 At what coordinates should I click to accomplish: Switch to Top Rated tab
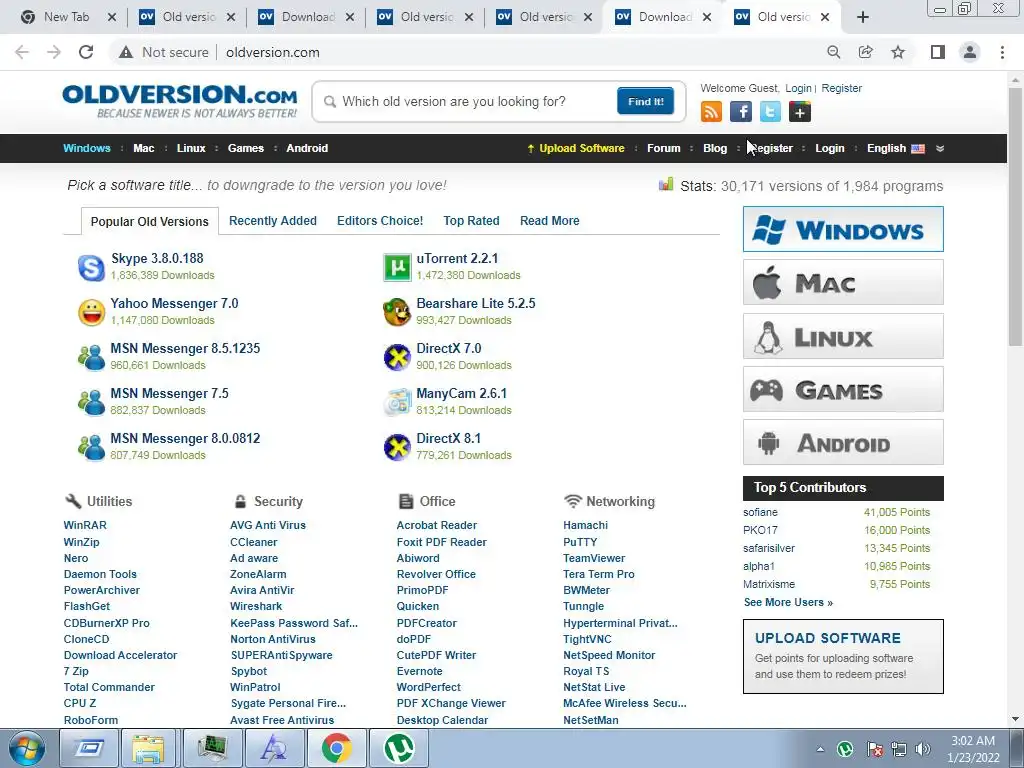(472, 221)
